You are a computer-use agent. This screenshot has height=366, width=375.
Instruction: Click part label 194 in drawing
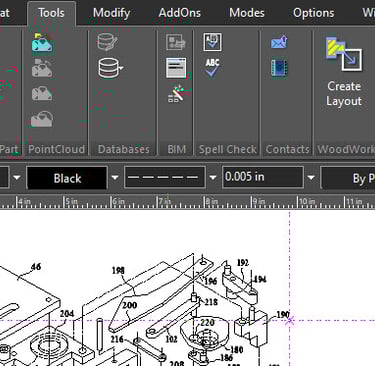tap(260, 279)
